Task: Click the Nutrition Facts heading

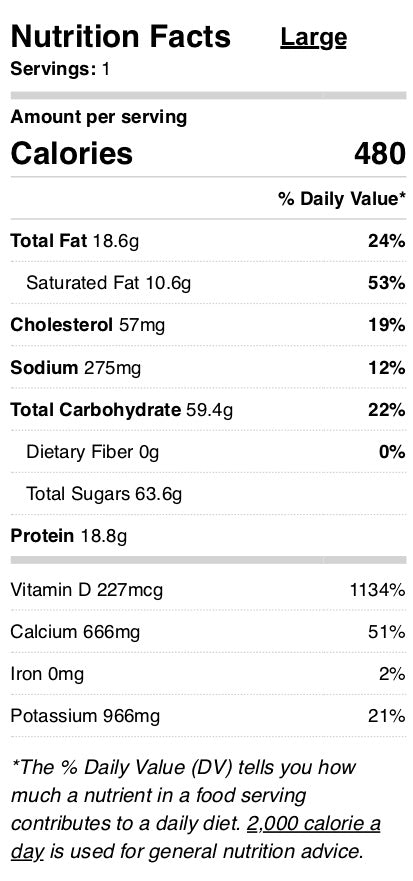Action: [121, 37]
